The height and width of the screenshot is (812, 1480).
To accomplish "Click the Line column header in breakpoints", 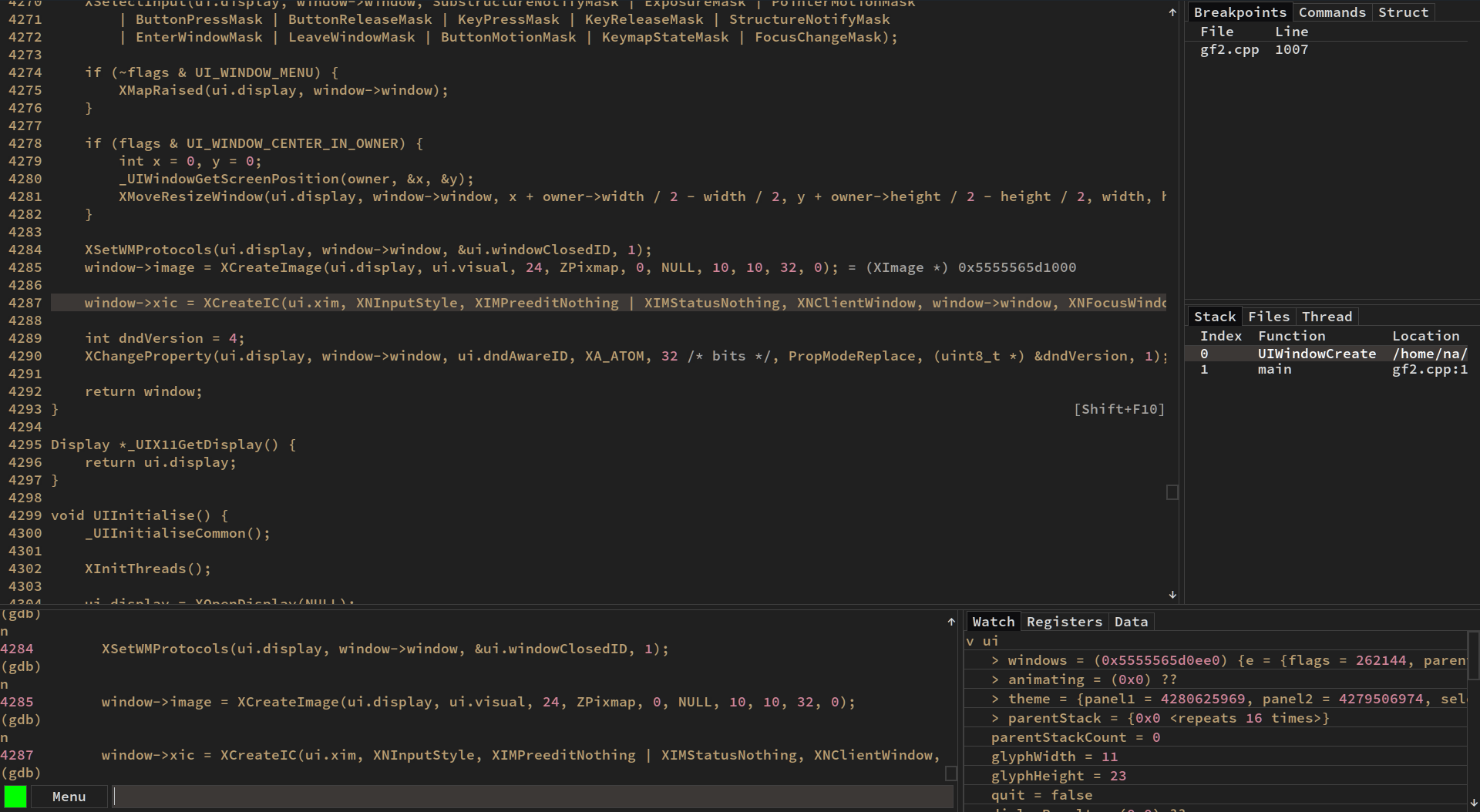I will click(1291, 32).
